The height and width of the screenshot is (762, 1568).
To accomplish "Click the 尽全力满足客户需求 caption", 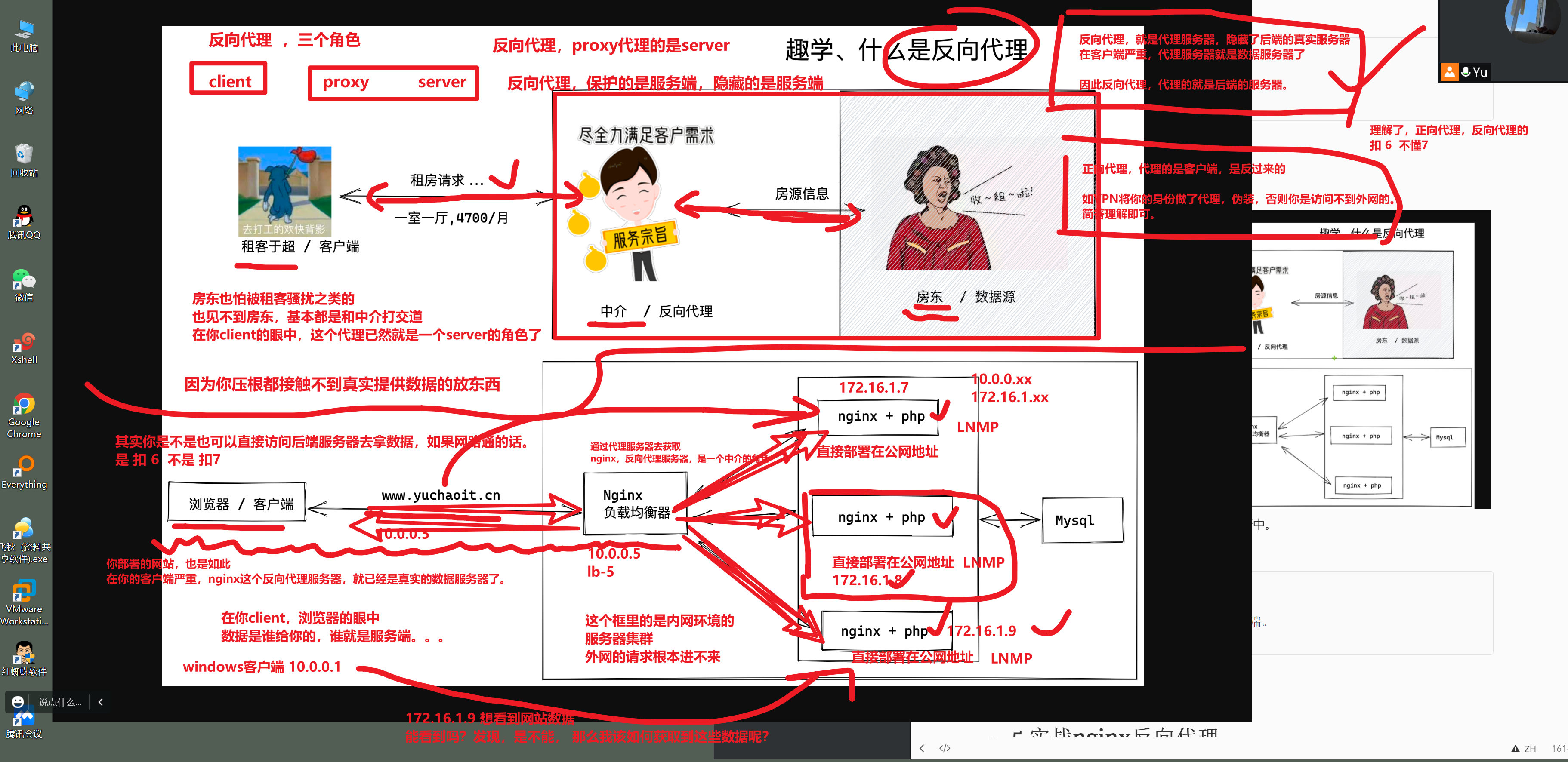I will [646, 135].
